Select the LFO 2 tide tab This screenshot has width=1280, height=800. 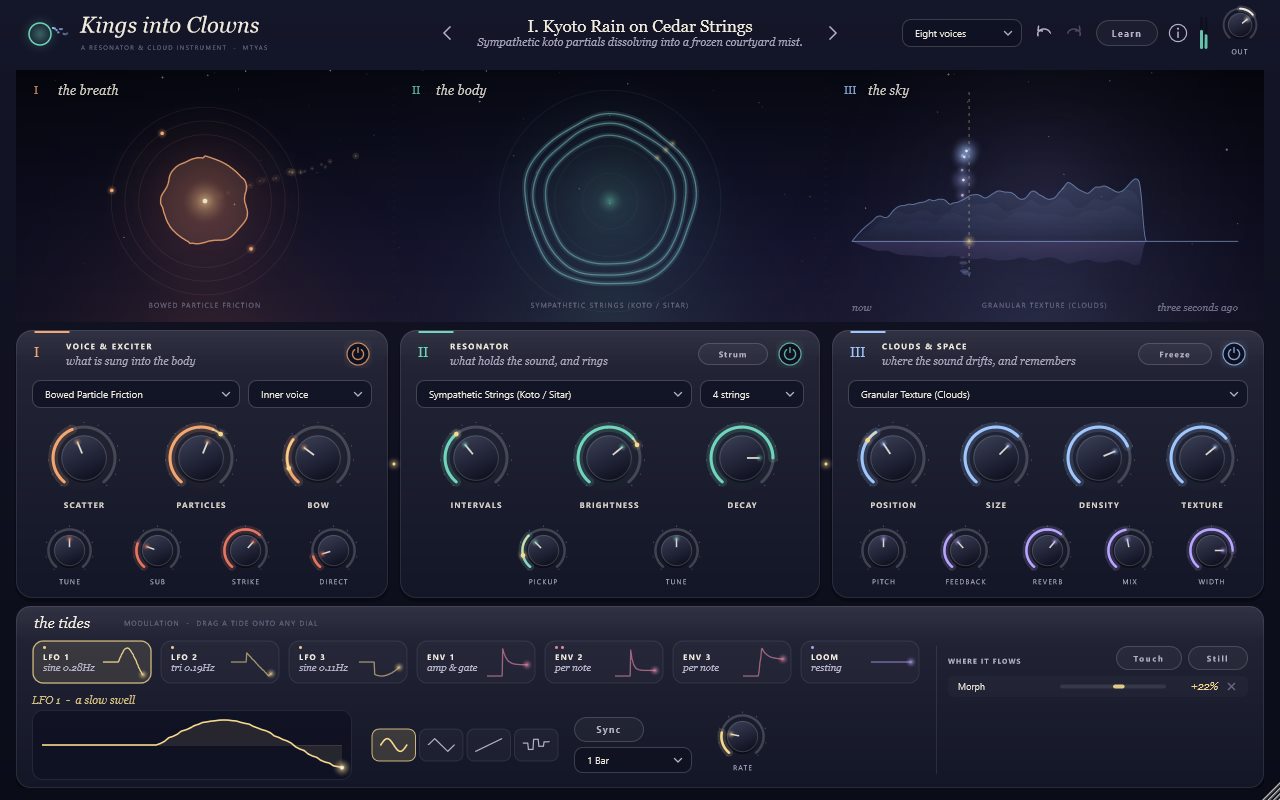click(220, 662)
